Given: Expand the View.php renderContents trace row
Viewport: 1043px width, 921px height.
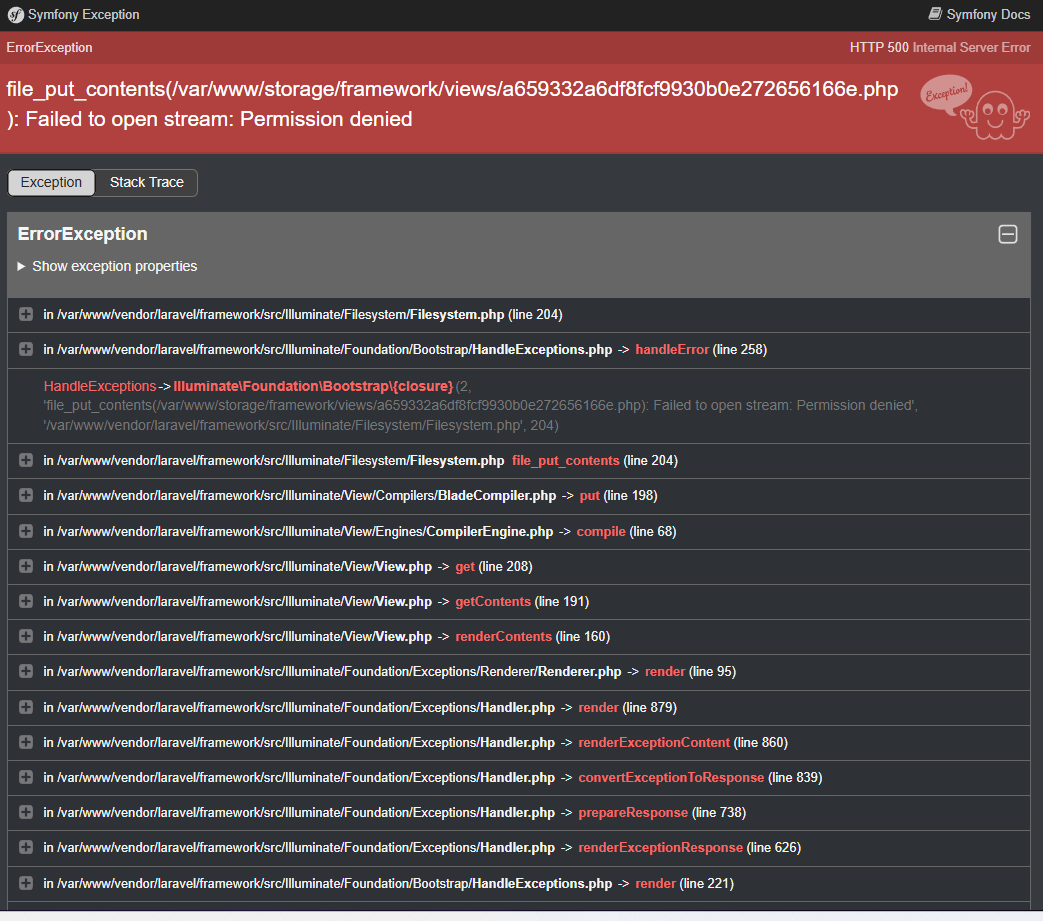Looking at the screenshot, I should pyautogui.click(x=26, y=637).
